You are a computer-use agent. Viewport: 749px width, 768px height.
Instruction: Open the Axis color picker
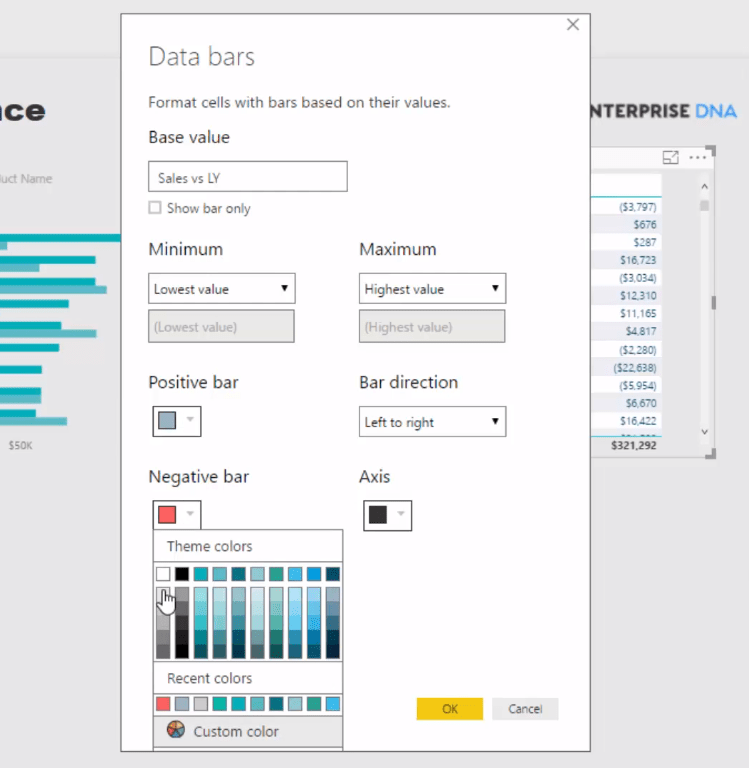387,515
